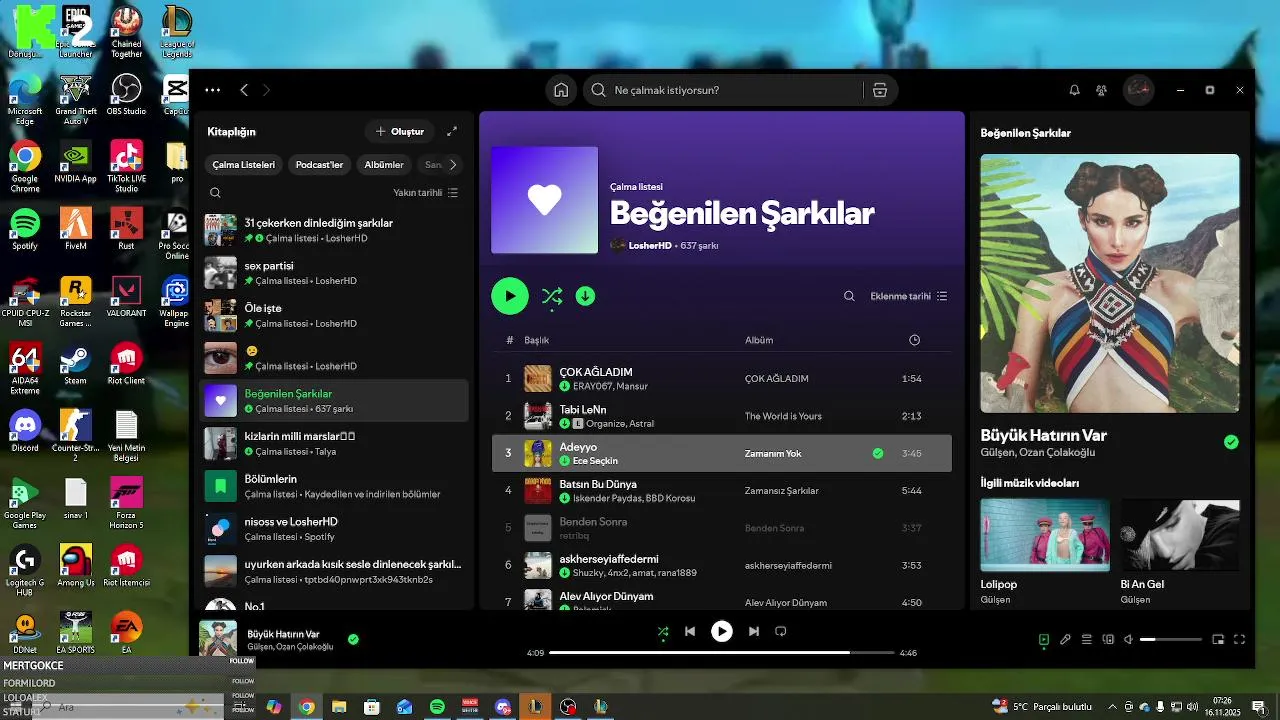Click the 'Ne çalmak istiyorsun?' search field

click(724, 90)
